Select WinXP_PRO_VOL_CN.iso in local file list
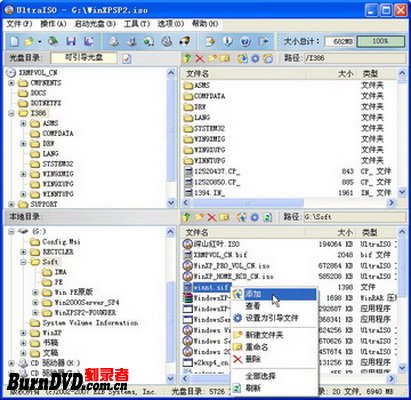The height and width of the screenshot is (400, 411). point(227,266)
